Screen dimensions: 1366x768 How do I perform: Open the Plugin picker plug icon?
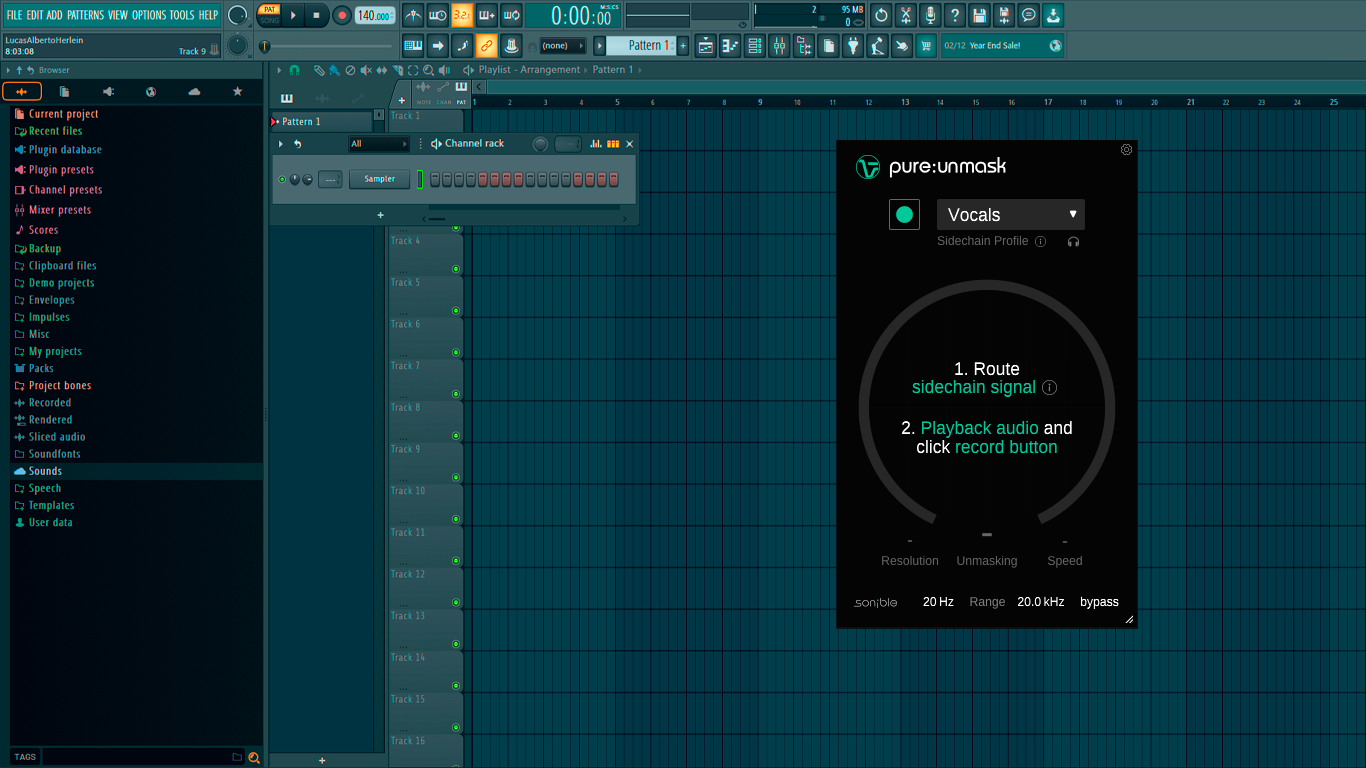click(853, 45)
